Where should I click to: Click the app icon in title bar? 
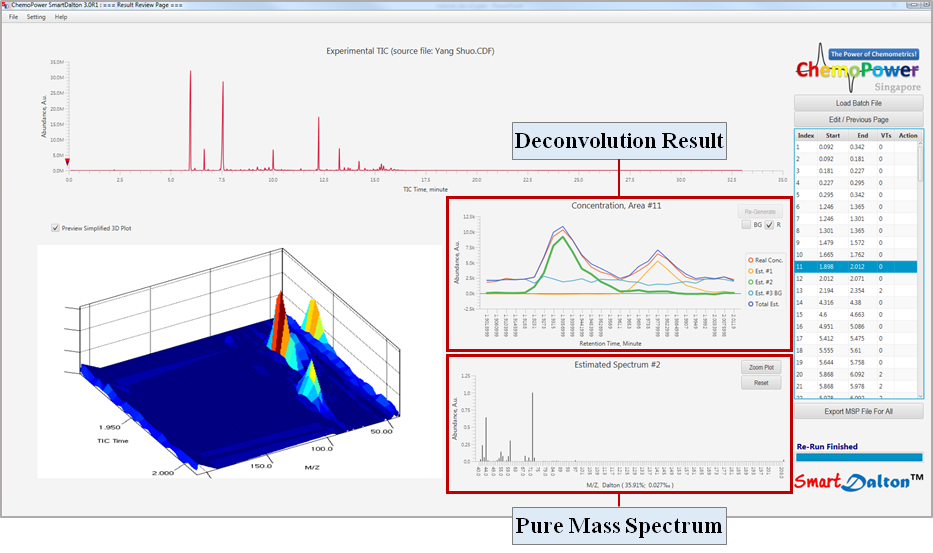pyautogui.click(x=5, y=5)
